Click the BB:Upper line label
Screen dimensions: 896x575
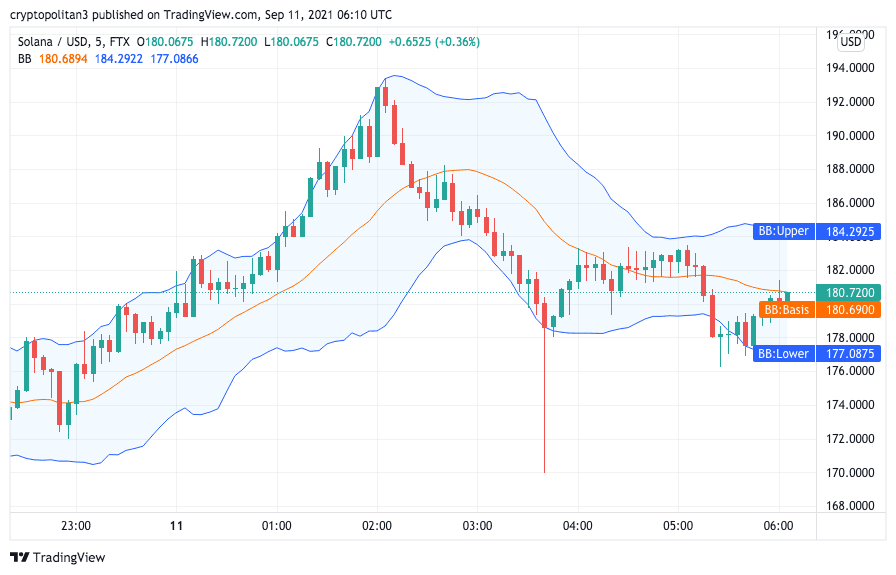pos(782,232)
